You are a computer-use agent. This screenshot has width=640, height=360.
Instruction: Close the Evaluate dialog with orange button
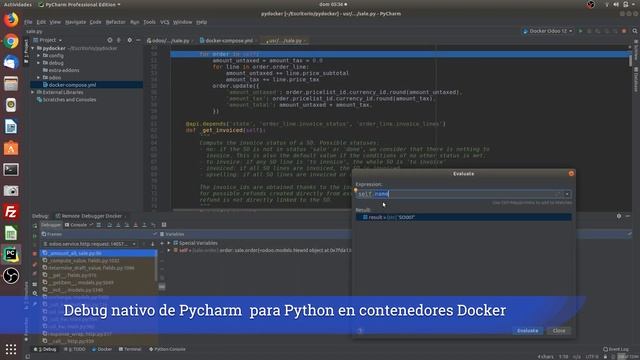(x=571, y=173)
